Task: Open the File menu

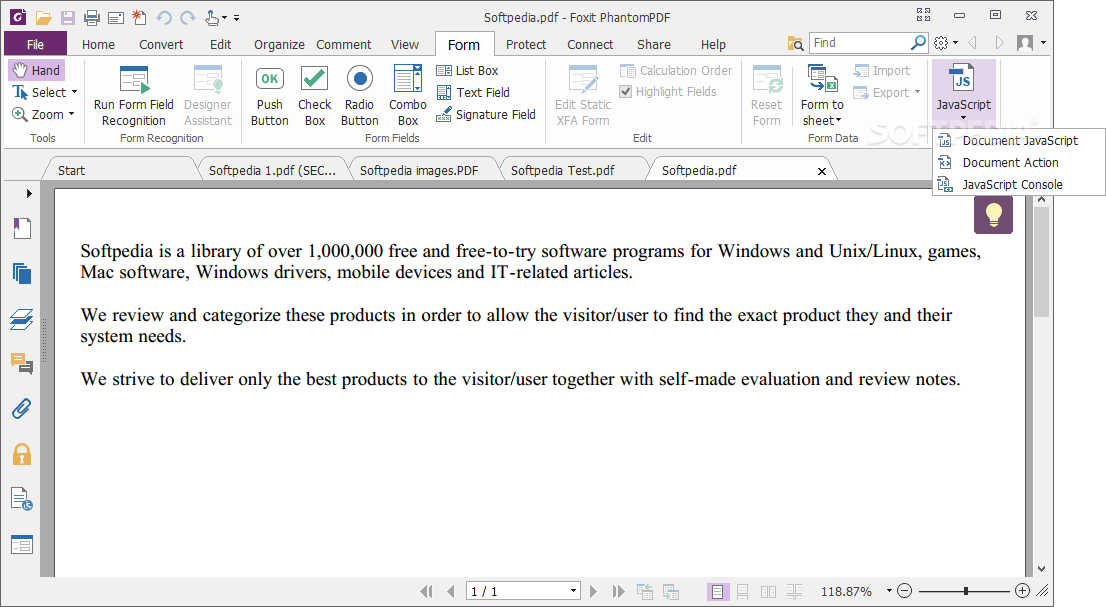Action: 35,44
